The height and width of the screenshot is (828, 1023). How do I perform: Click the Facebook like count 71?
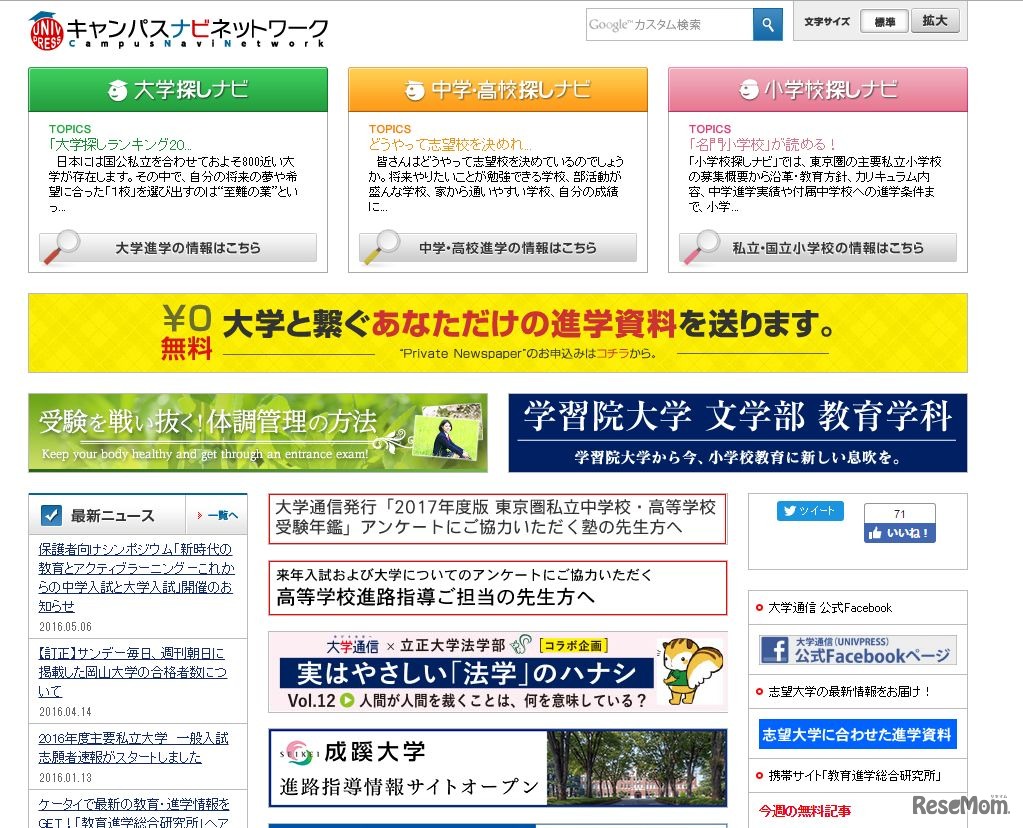pos(900,514)
